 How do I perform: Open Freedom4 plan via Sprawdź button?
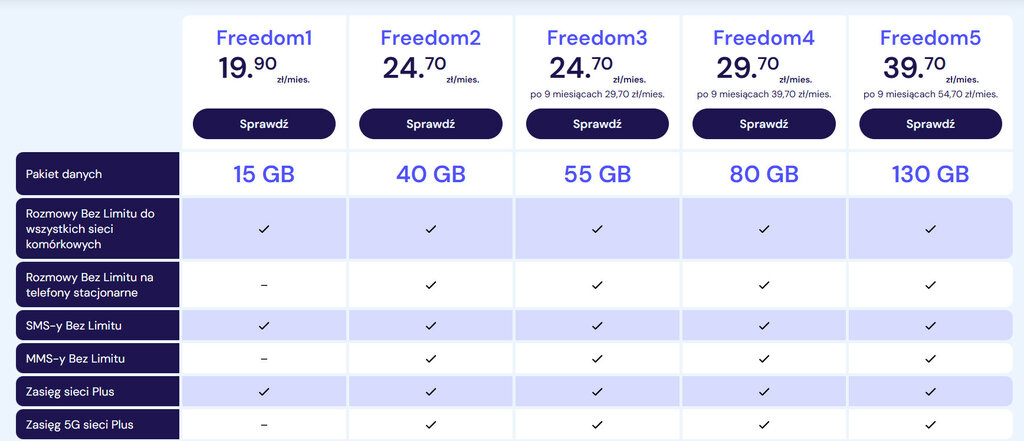(764, 124)
